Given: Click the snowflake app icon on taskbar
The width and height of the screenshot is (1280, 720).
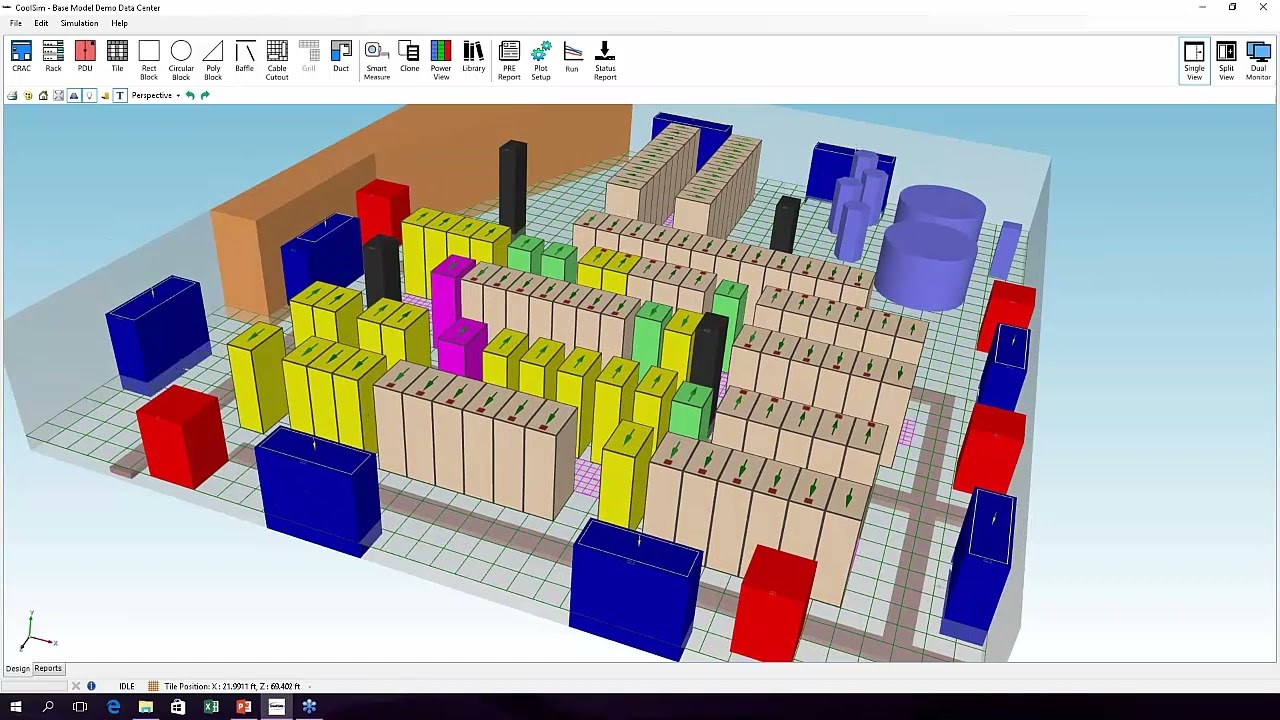Looking at the screenshot, I should point(309,707).
